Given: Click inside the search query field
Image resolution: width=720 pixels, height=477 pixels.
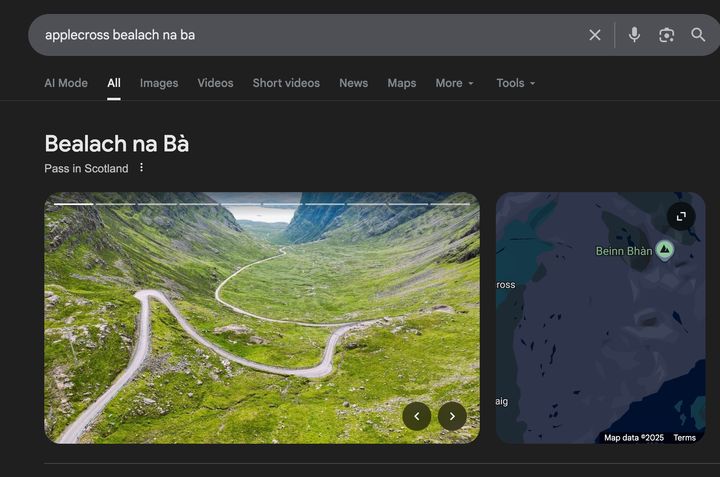Looking at the screenshot, I should (300, 35).
